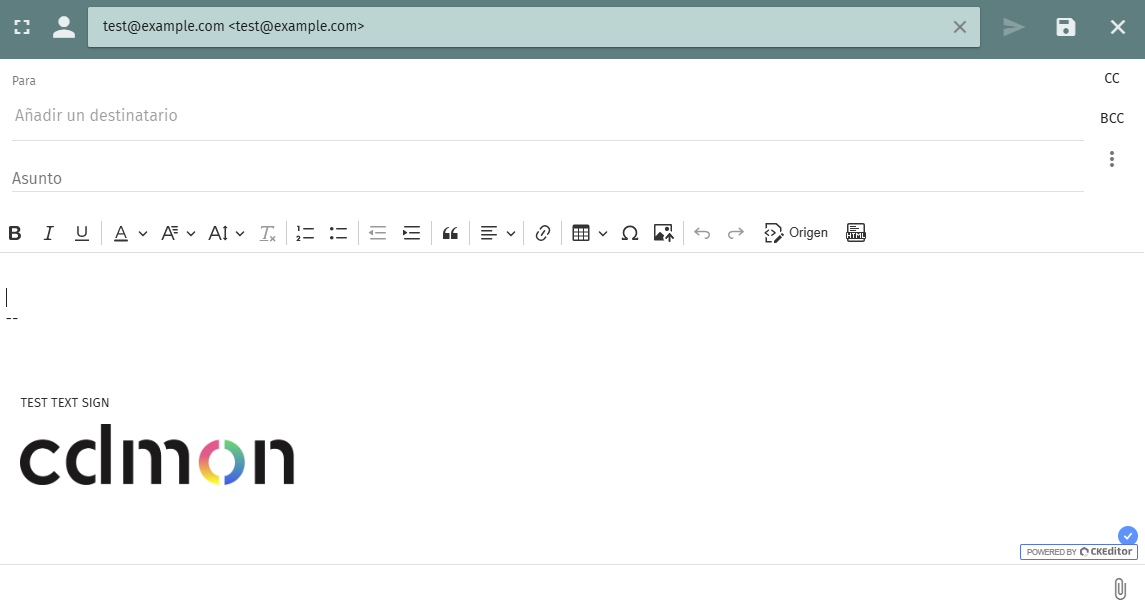Show the CC recipient field

1111,78
